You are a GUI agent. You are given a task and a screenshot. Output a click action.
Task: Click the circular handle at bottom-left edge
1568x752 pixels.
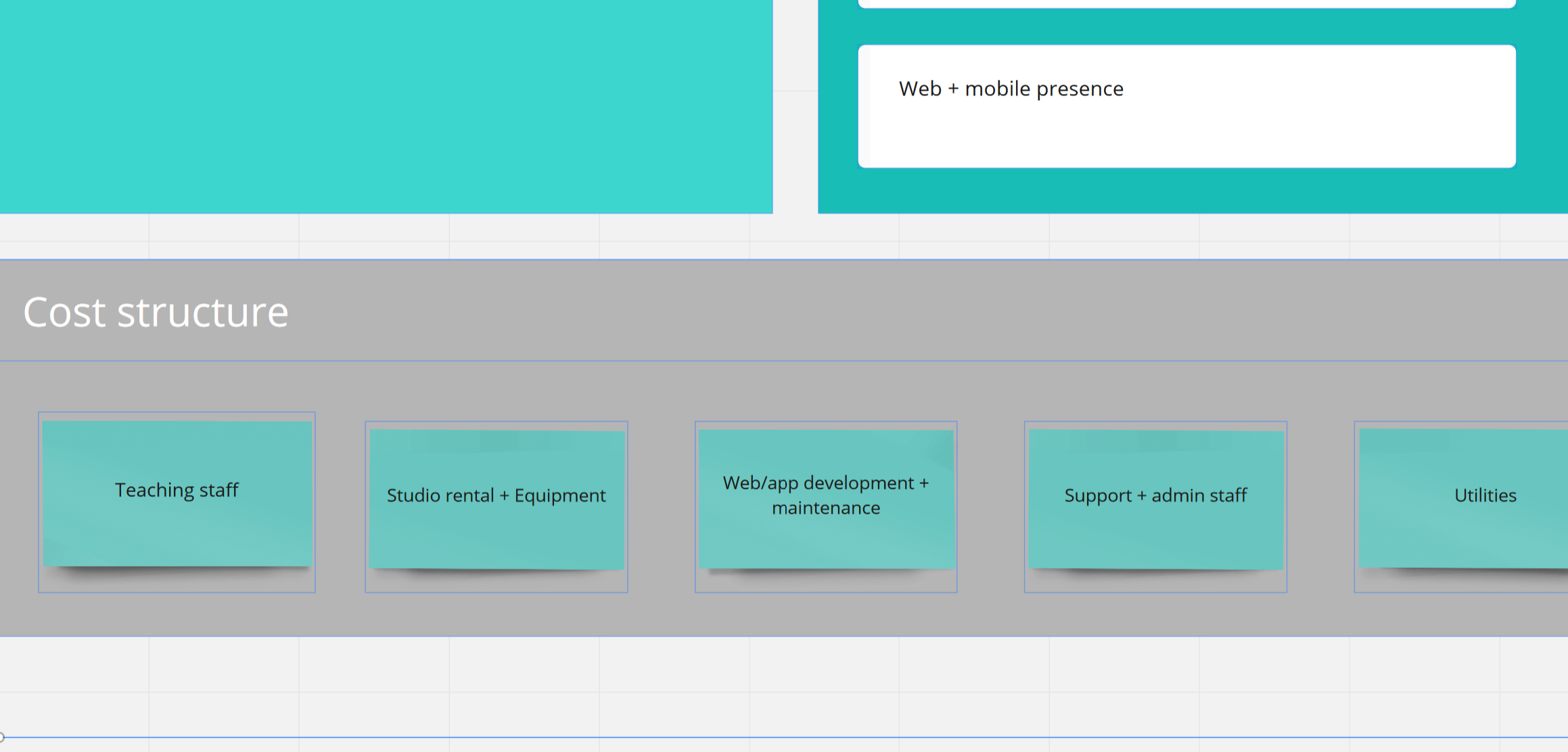1,737
